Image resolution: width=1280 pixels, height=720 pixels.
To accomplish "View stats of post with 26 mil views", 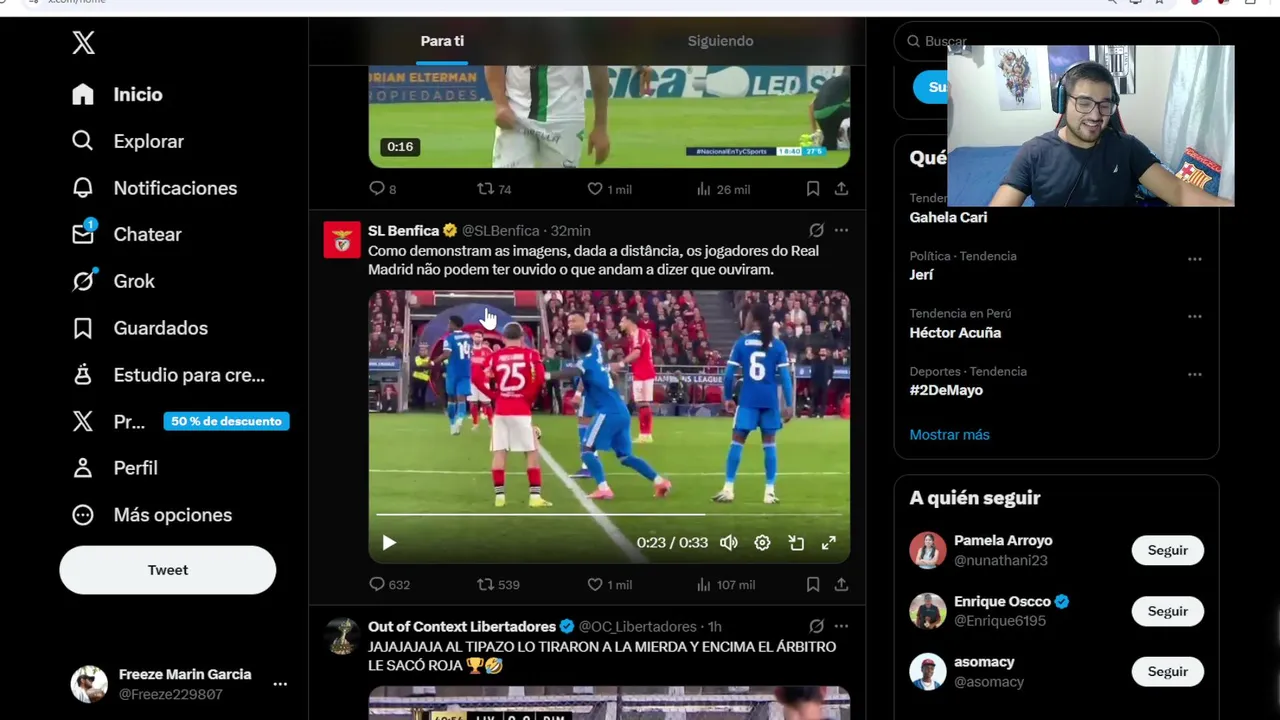I will point(722,189).
